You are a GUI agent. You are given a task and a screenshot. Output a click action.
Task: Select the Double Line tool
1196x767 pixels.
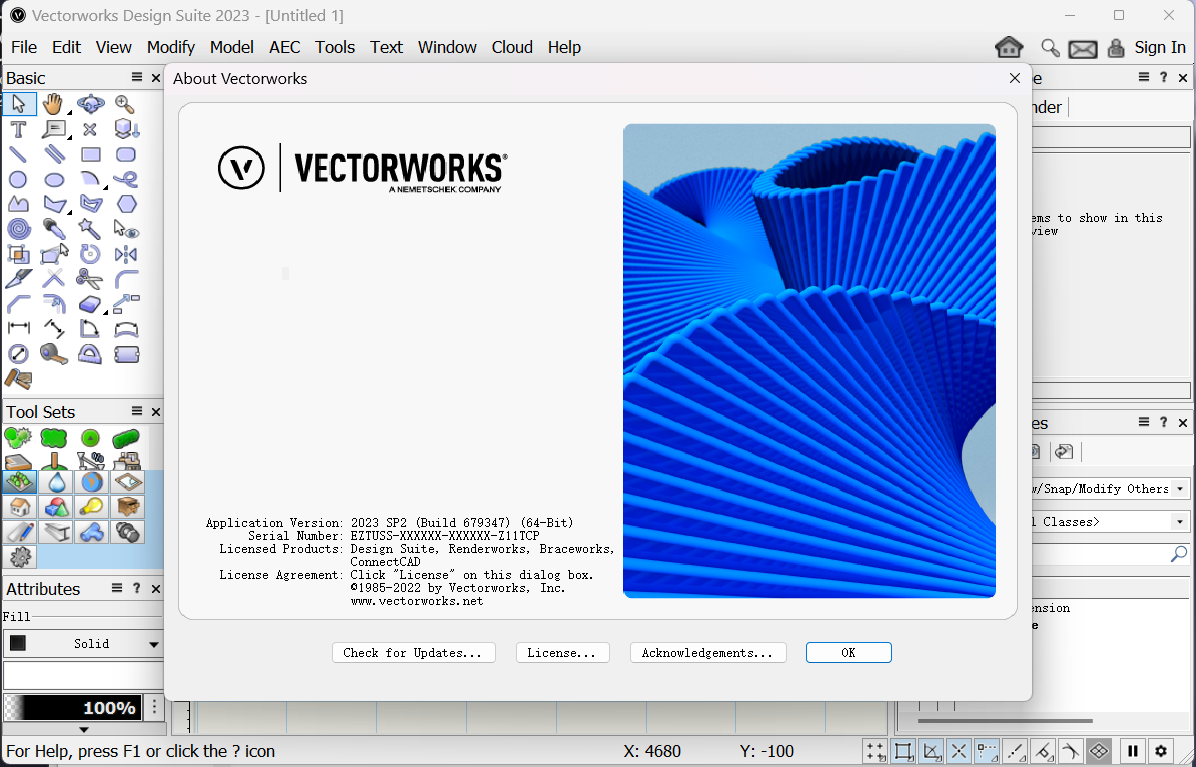click(x=53, y=155)
